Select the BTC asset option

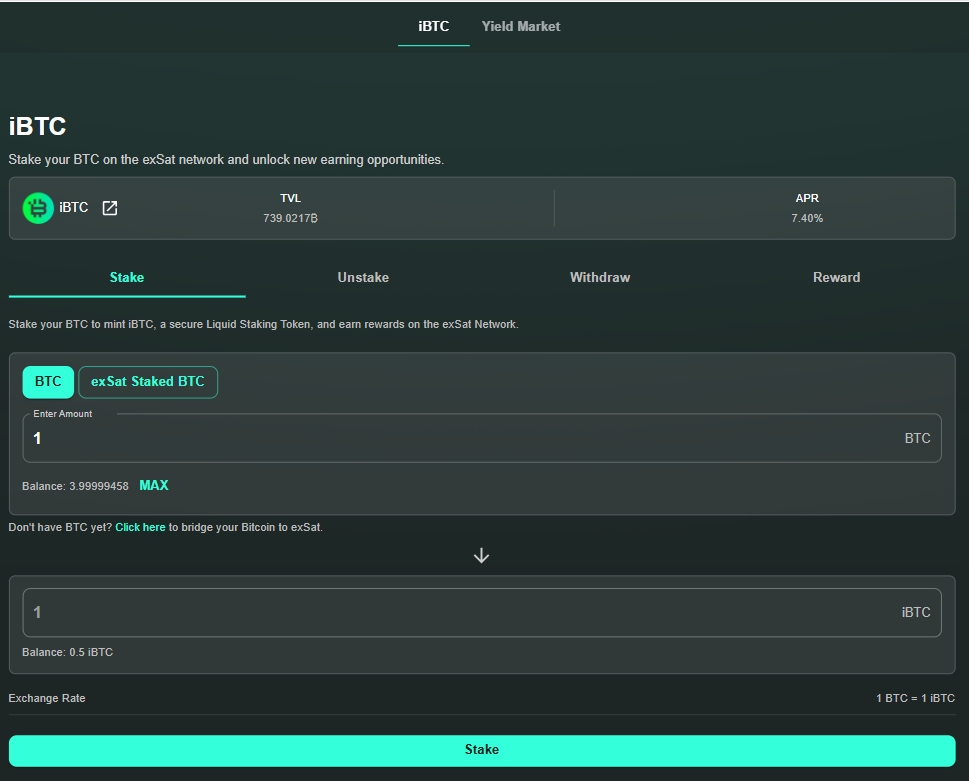[x=48, y=382]
